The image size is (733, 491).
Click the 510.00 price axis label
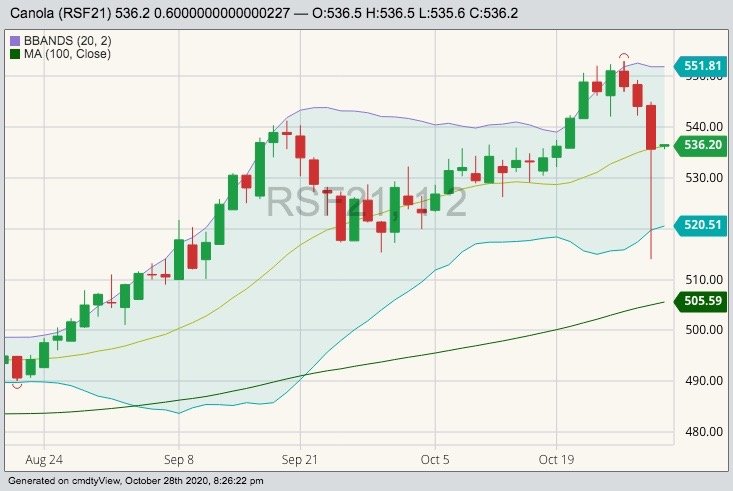(x=704, y=280)
